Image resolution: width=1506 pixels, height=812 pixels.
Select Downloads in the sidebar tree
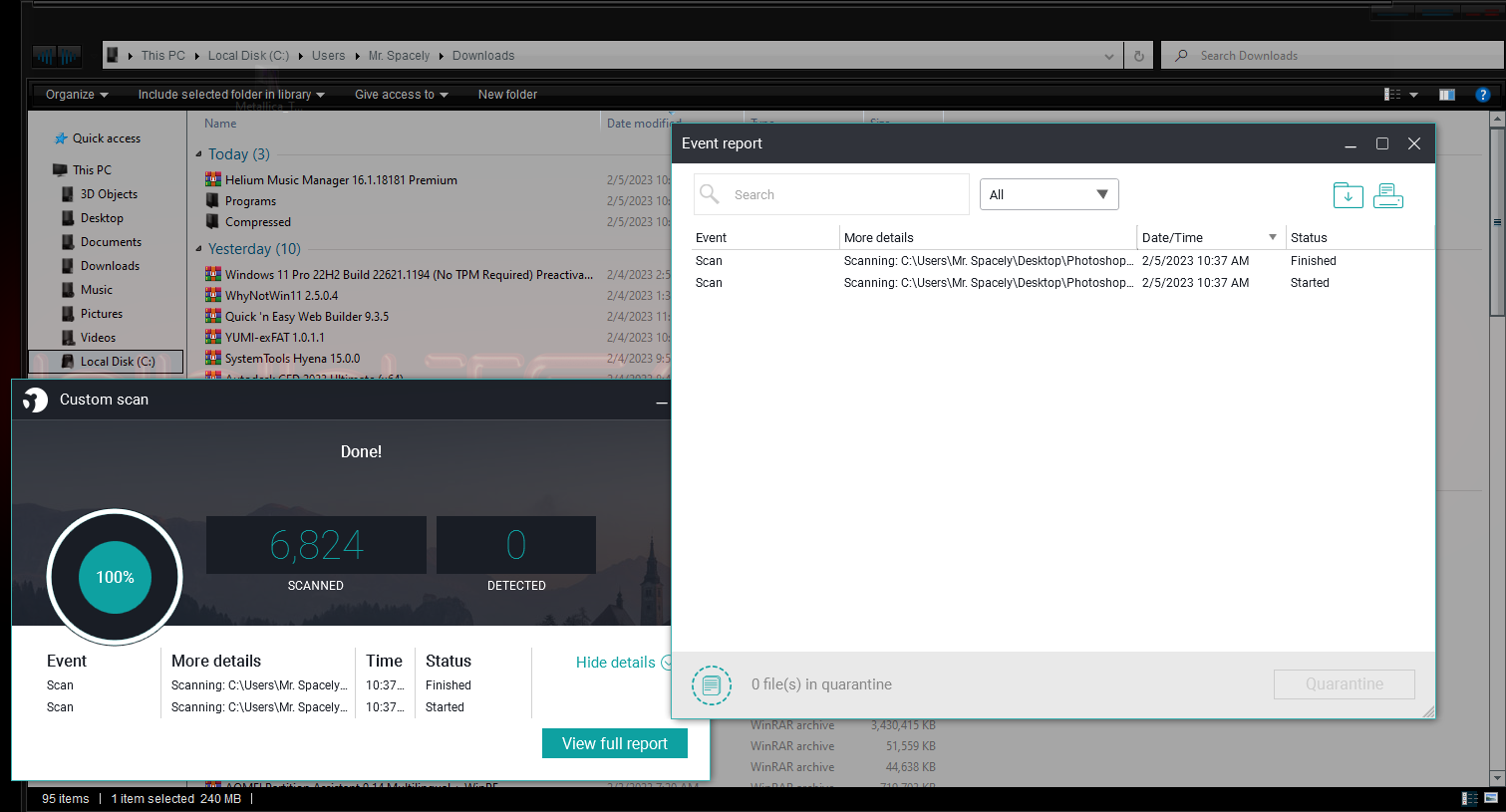110,266
